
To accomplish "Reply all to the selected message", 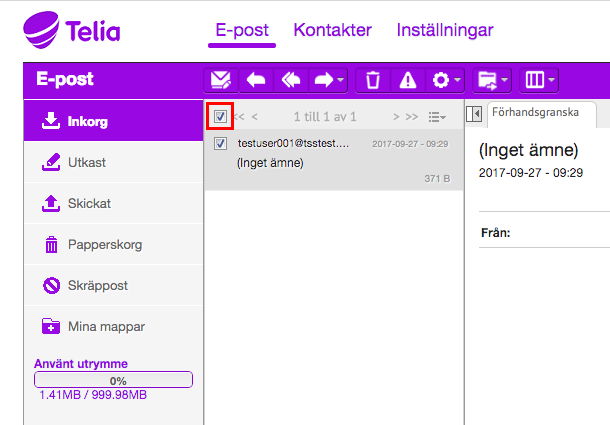I will [x=291, y=80].
